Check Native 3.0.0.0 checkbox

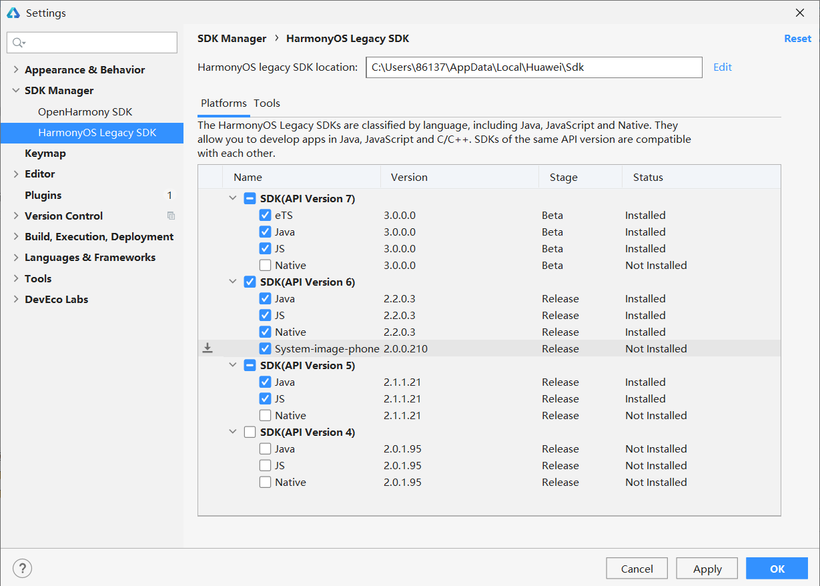click(x=265, y=266)
